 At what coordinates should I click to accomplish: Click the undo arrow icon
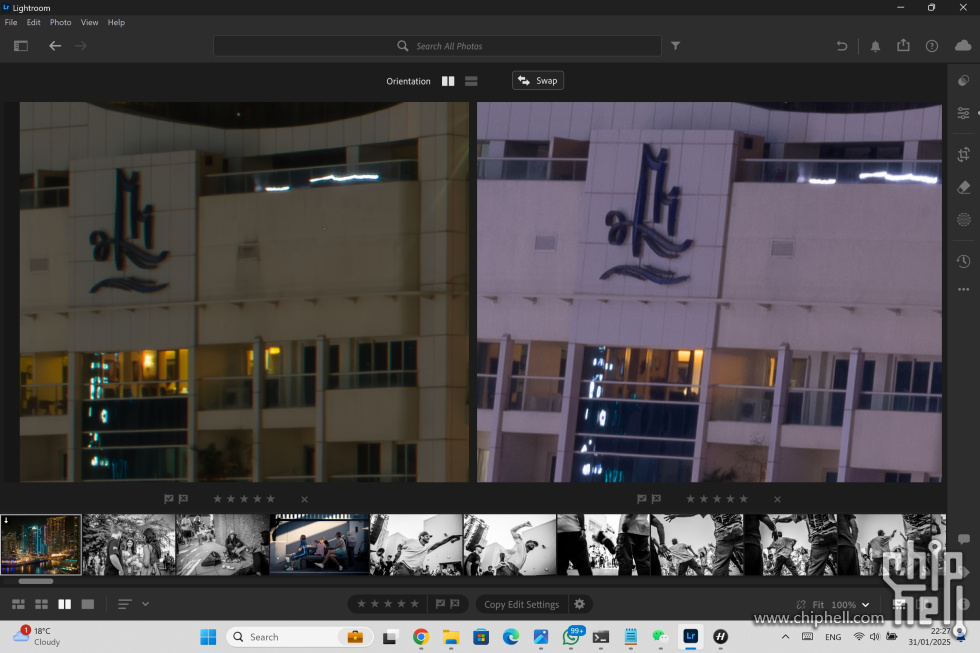point(842,46)
